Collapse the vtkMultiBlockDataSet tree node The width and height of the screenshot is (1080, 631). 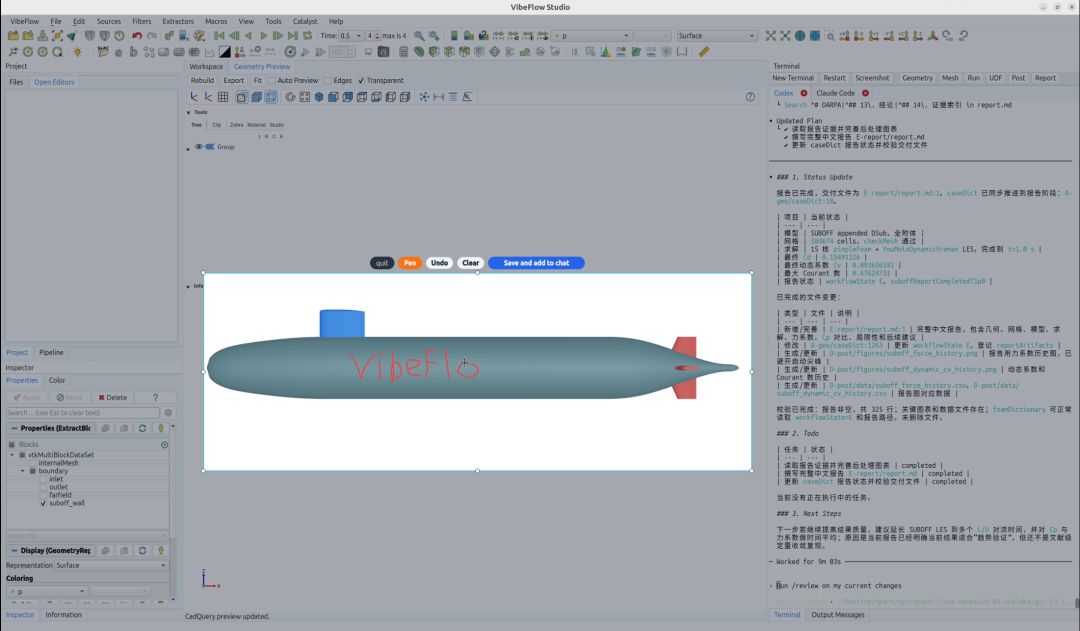12,455
